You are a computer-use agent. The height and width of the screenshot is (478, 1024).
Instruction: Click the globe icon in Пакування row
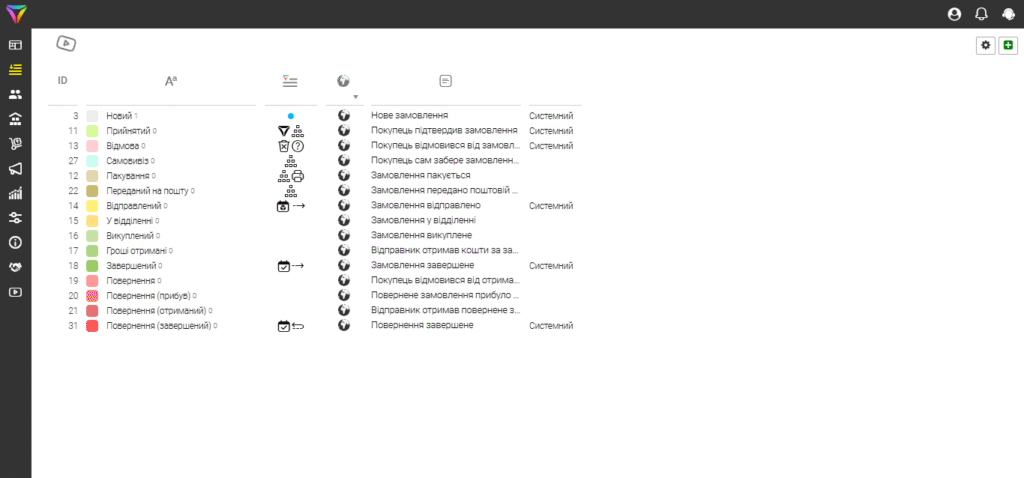[344, 176]
